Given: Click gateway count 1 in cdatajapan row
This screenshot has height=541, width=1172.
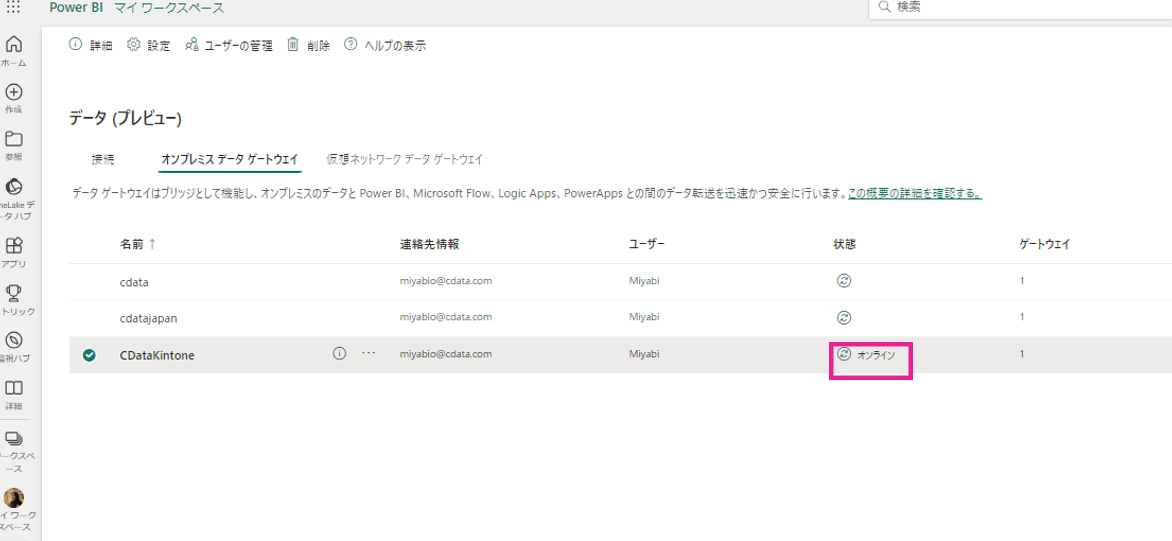Looking at the screenshot, I should pyautogui.click(x=1022, y=317).
